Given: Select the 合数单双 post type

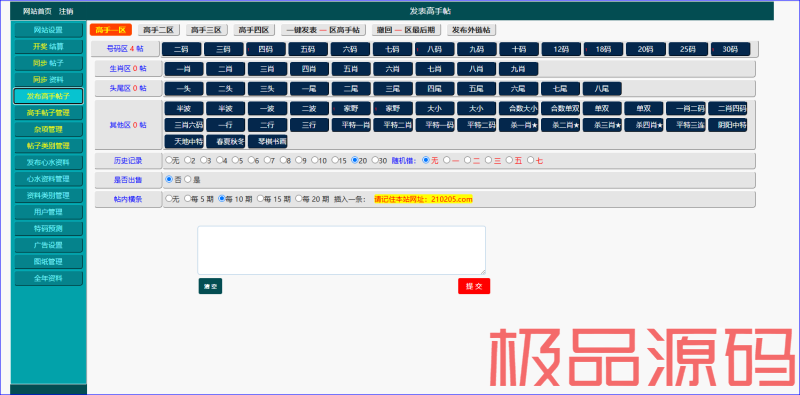Looking at the screenshot, I should tap(560, 108).
